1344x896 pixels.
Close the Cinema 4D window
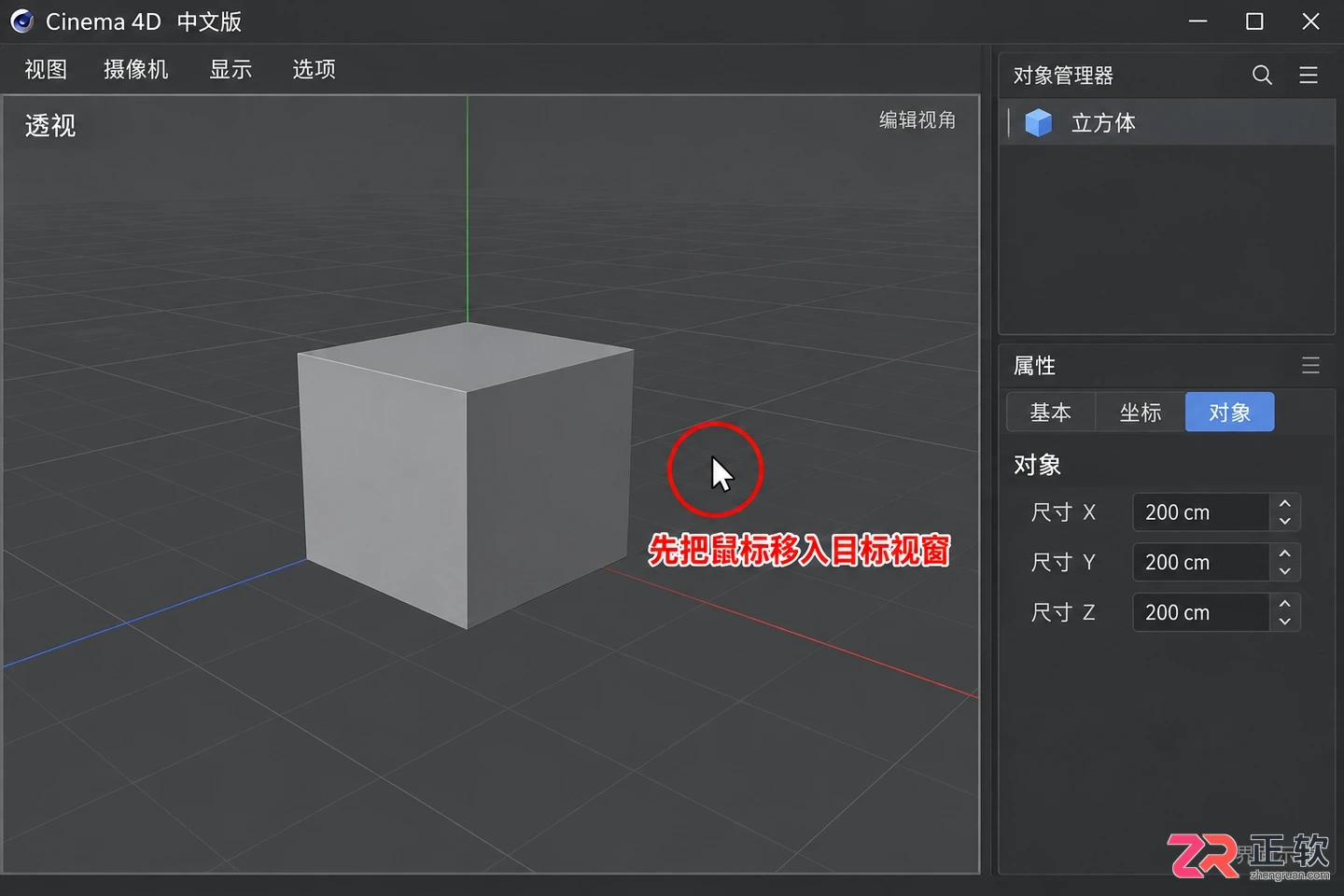coord(1310,21)
